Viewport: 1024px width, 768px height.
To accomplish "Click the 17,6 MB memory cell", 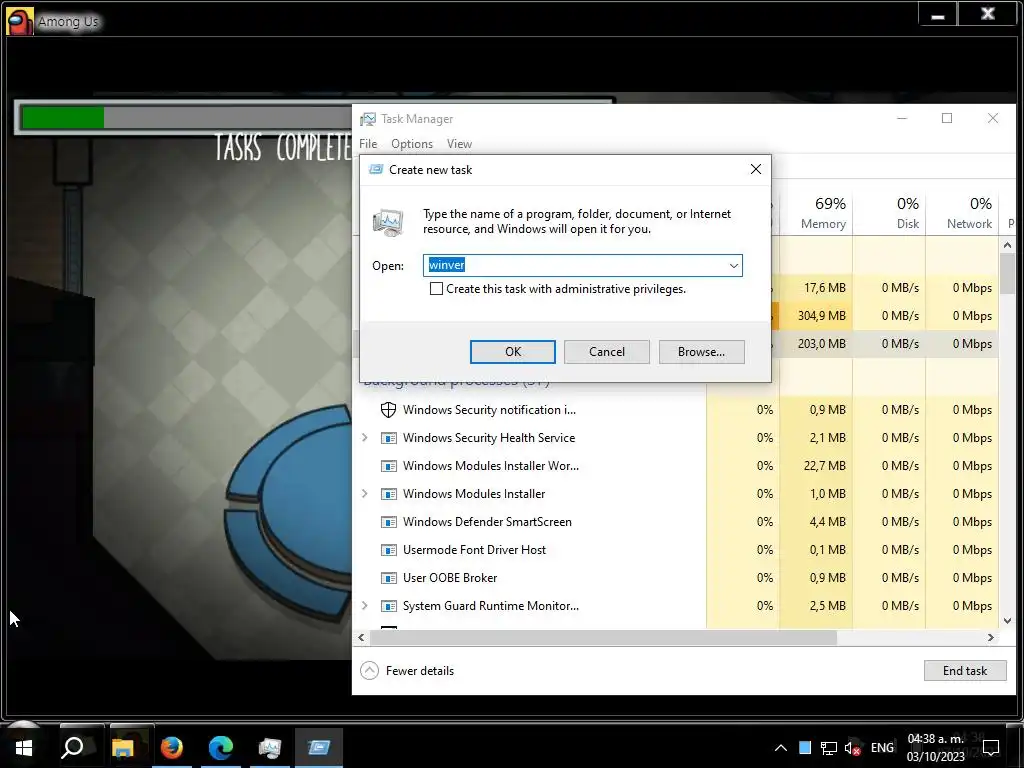I will 816,288.
